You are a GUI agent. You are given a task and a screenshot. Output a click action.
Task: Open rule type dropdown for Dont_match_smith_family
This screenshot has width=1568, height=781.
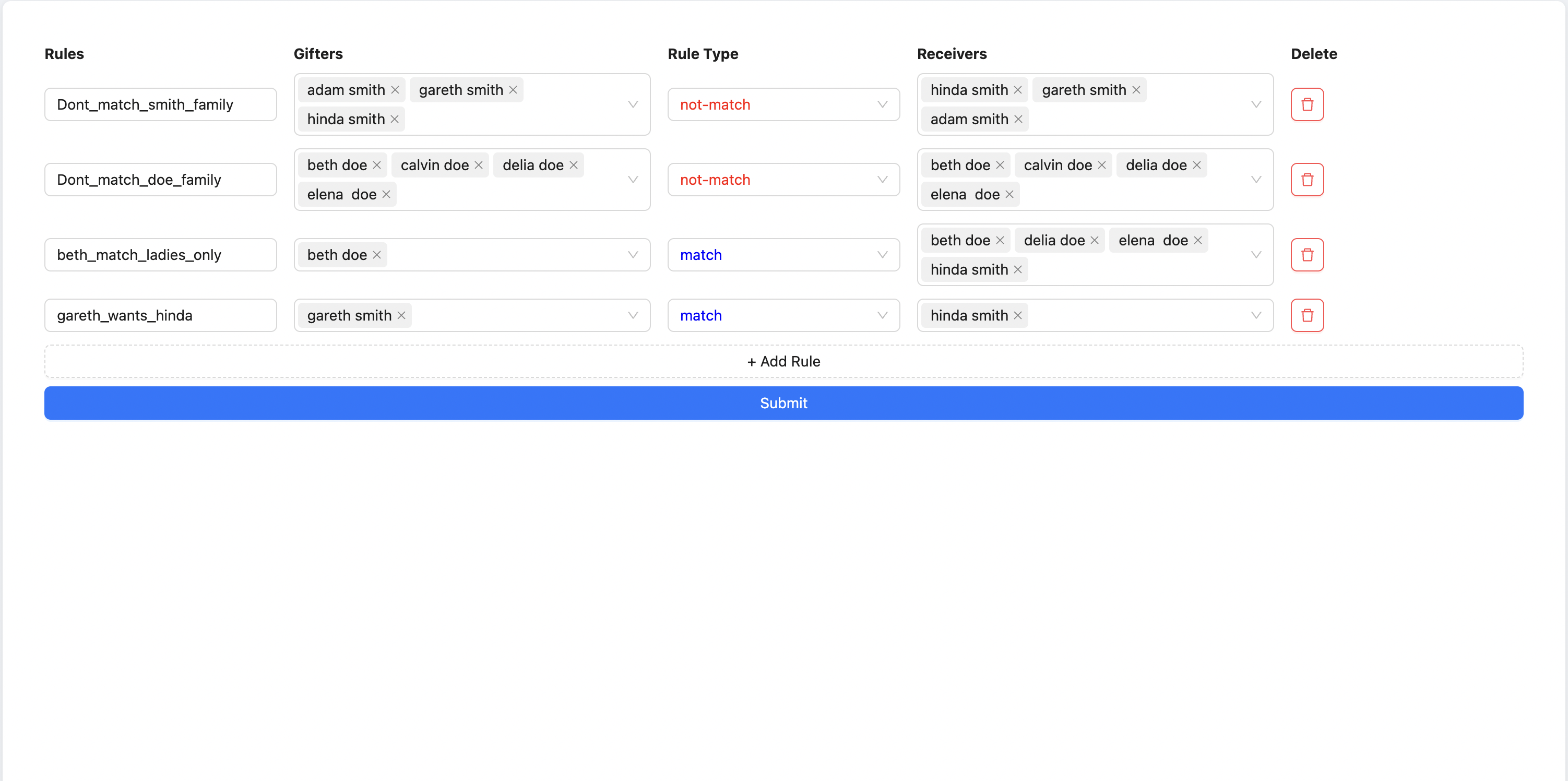pos(783,104)
